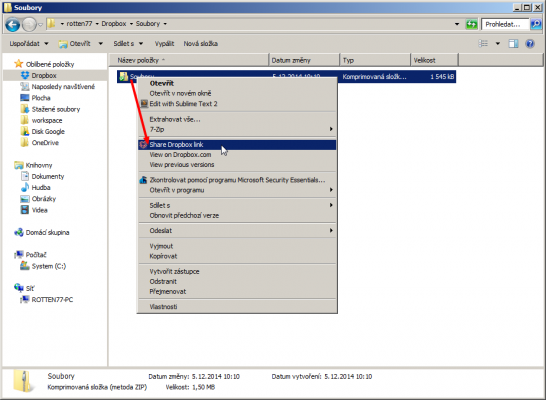The width and height of the screenshot is (546, 400).
Task: Go back with the blue Back arrow
Action: point(13,24)
